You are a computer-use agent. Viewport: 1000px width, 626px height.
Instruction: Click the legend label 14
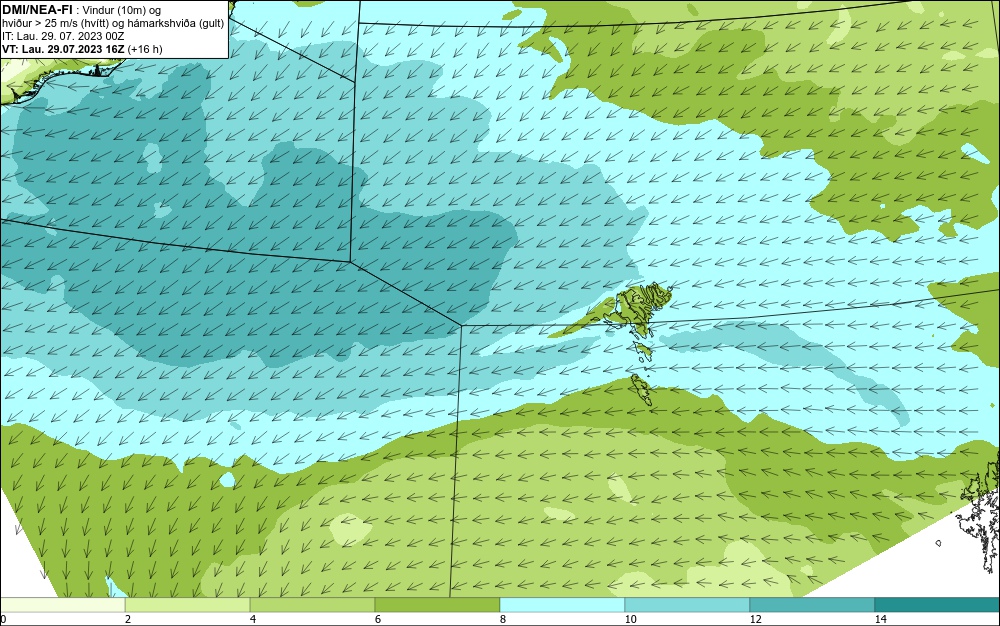pyautogui.click(x=881, y=619)
